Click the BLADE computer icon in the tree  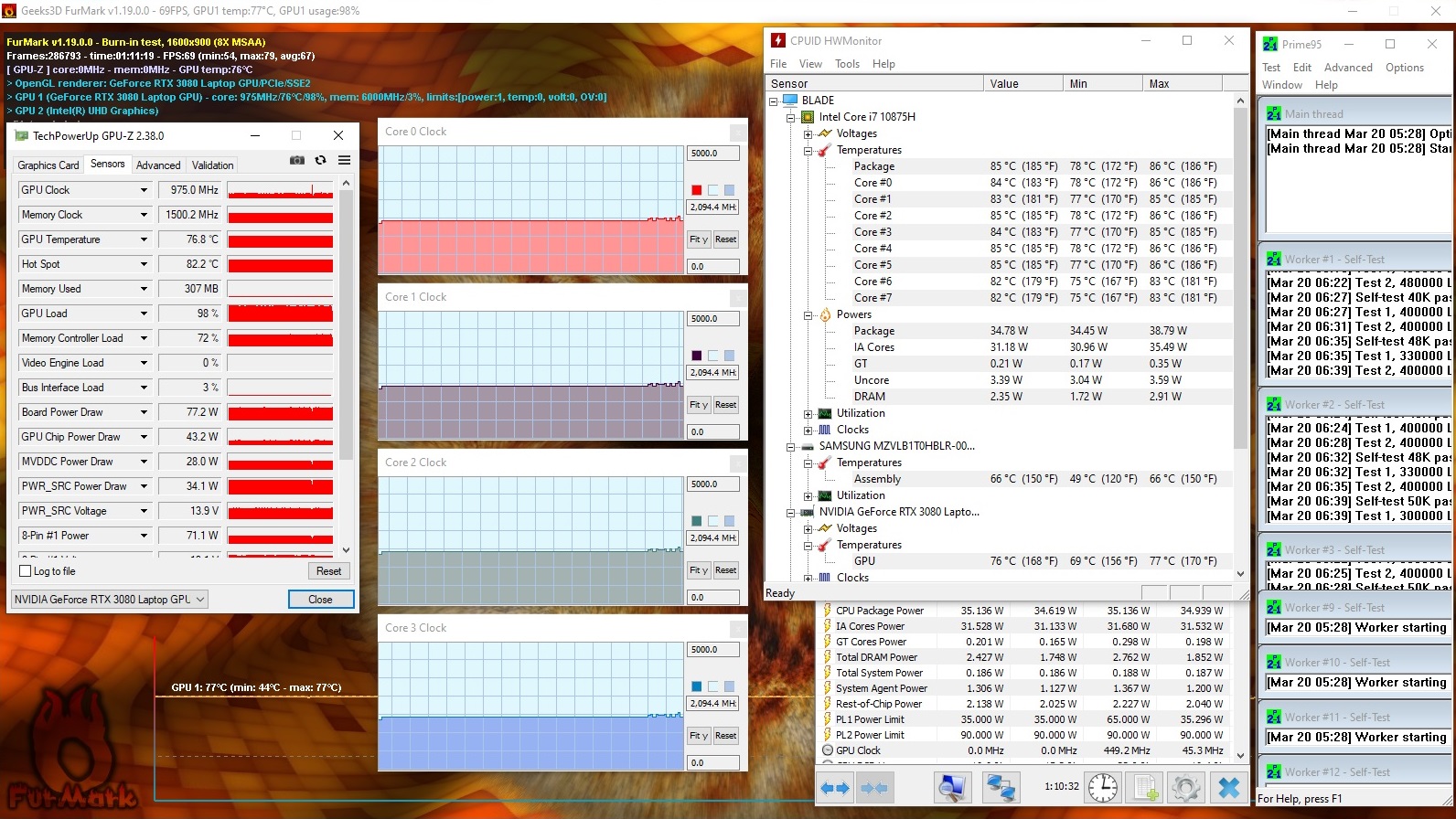point(790,101)
